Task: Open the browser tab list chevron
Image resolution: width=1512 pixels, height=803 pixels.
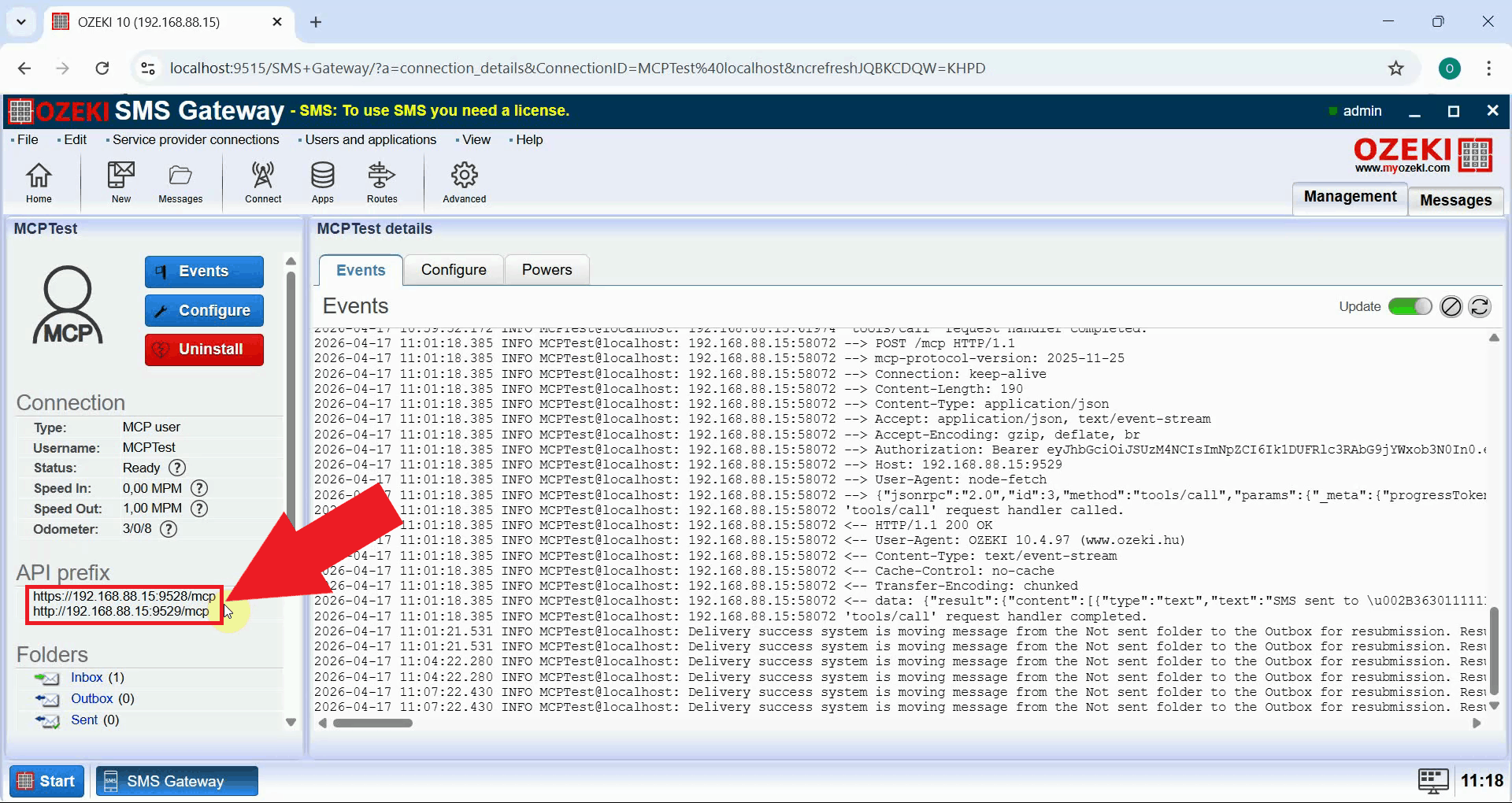Action: pyautogui.click(x=20, y=21)
